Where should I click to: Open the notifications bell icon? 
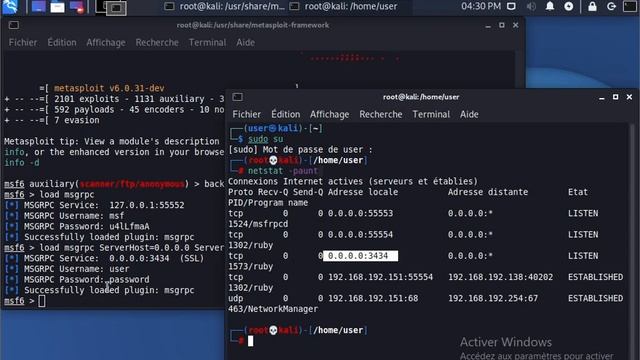pos(550,6)
